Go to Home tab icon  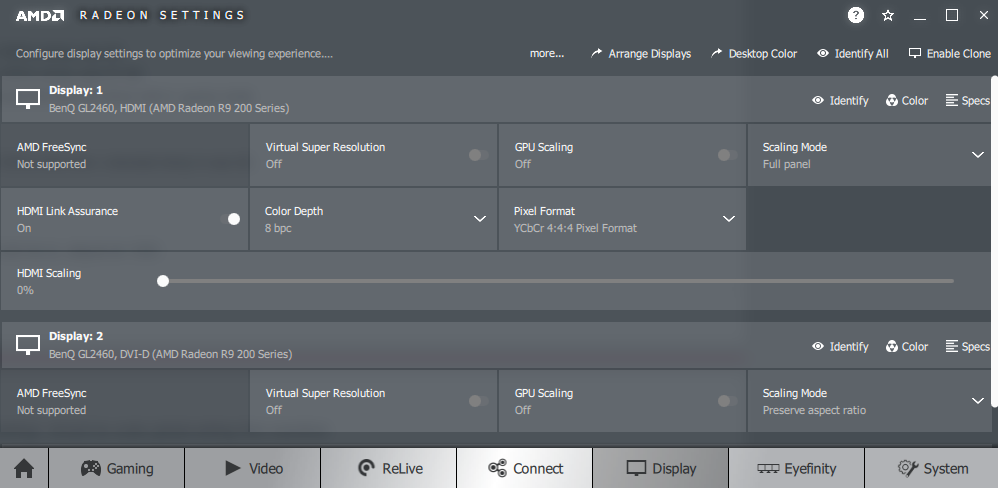24,469
